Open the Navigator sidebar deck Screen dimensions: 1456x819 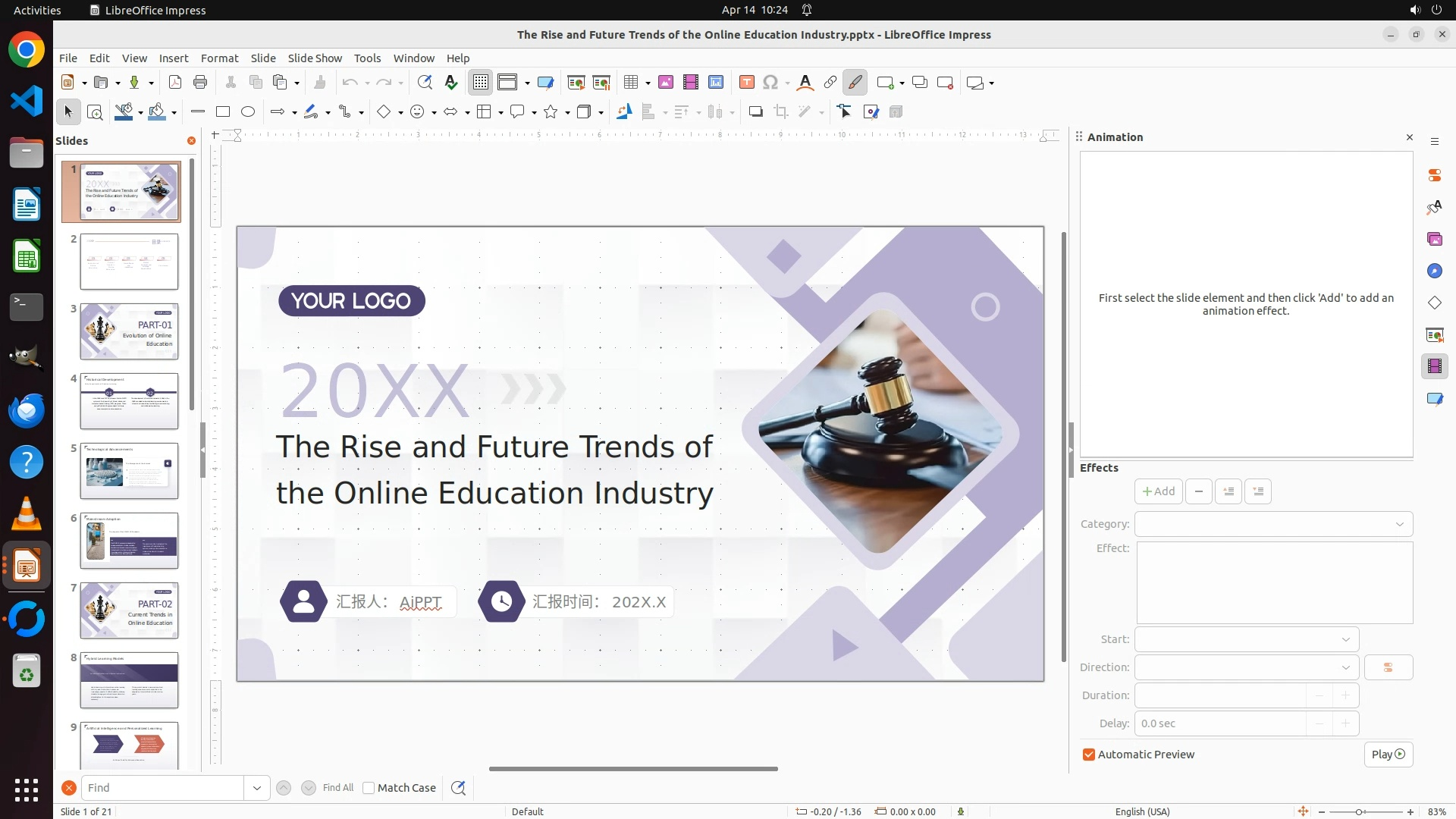(1434, 271)
